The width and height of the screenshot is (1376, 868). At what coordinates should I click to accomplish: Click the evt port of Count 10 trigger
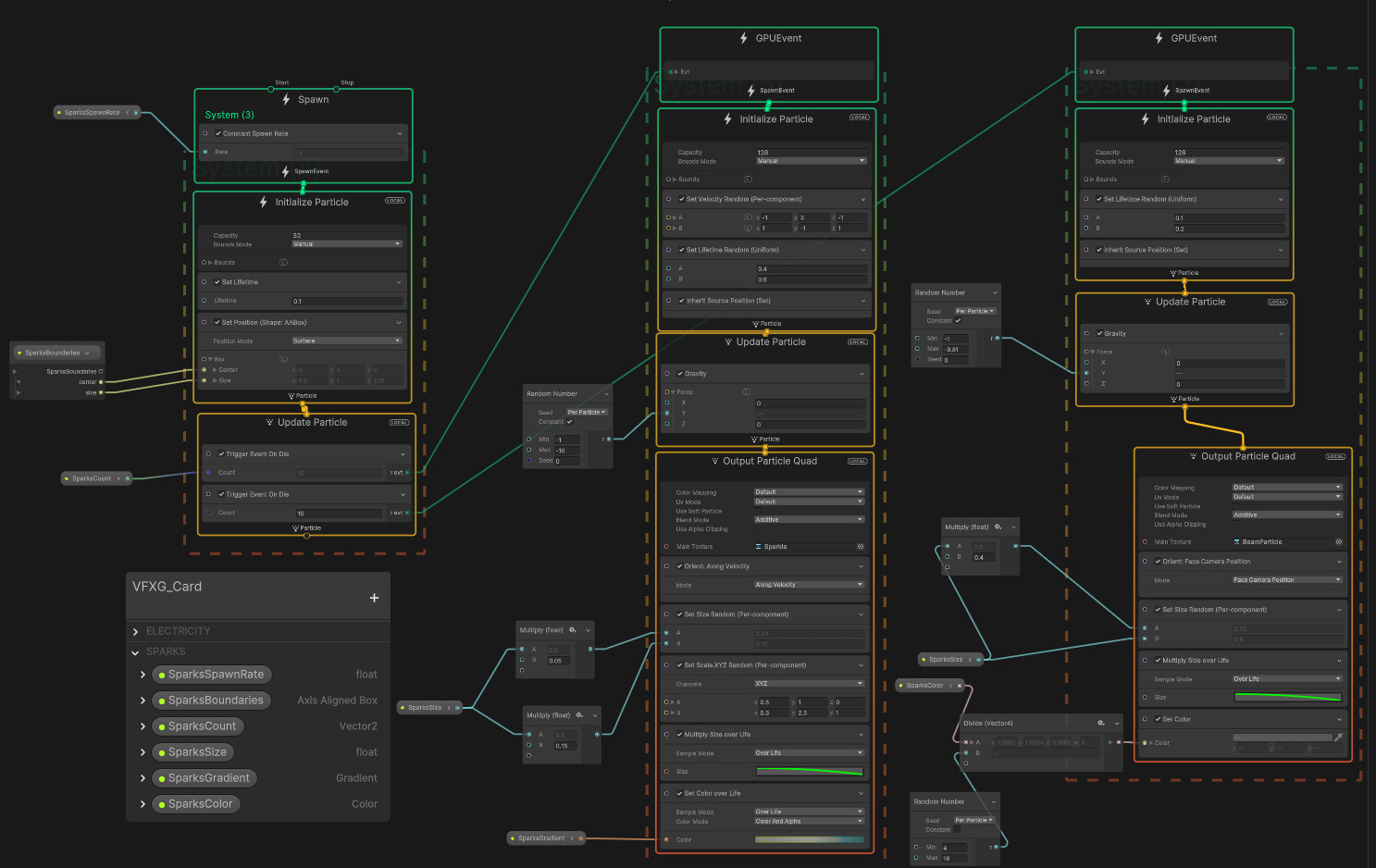(x=406, y=513)
